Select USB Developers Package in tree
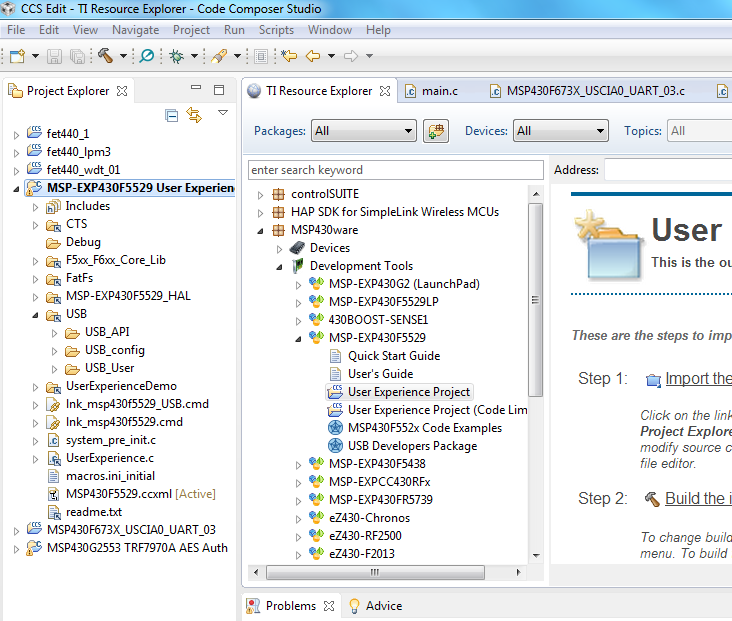This screenshot has height=621, width=732. pos(412,446)
